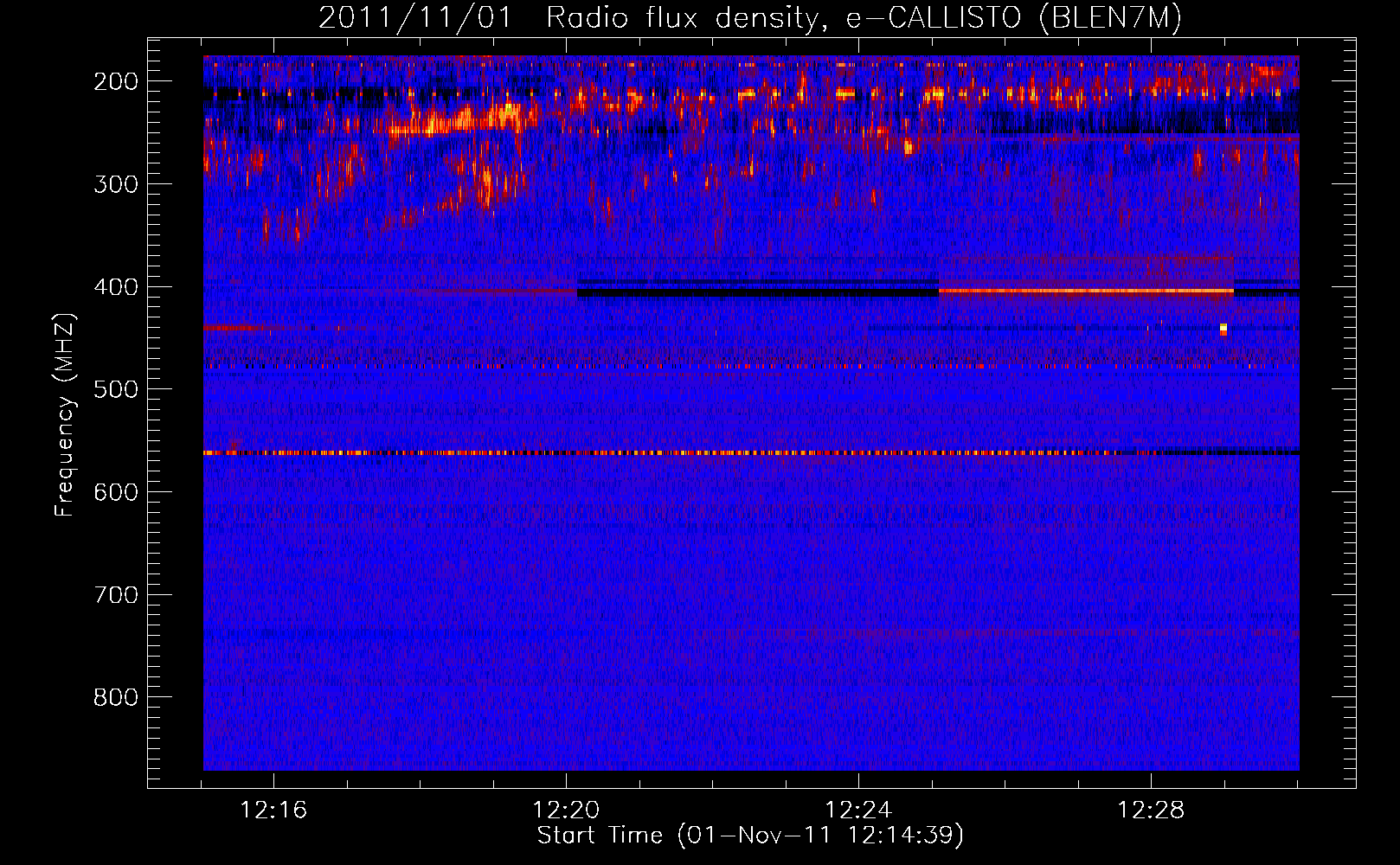Click the 500 frequency tick label
The width and height of the screenshot is (1400, 865).
pyautogui.click(x=116, y=389)
